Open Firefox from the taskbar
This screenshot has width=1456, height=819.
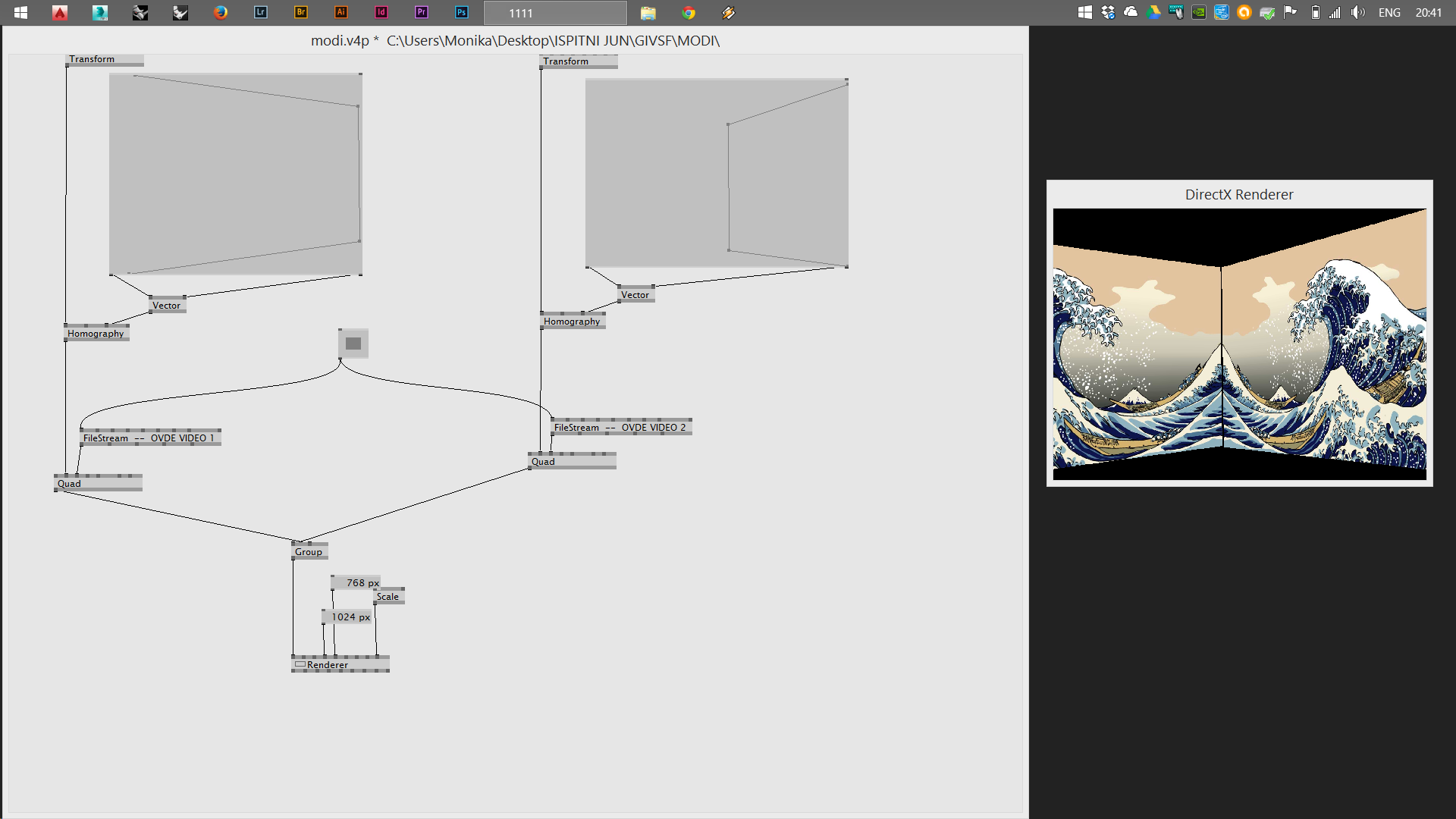click(221, 12)
